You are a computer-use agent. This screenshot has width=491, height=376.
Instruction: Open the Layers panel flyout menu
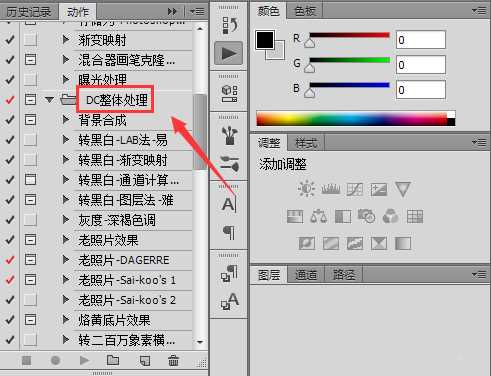(x=479, y=275)
